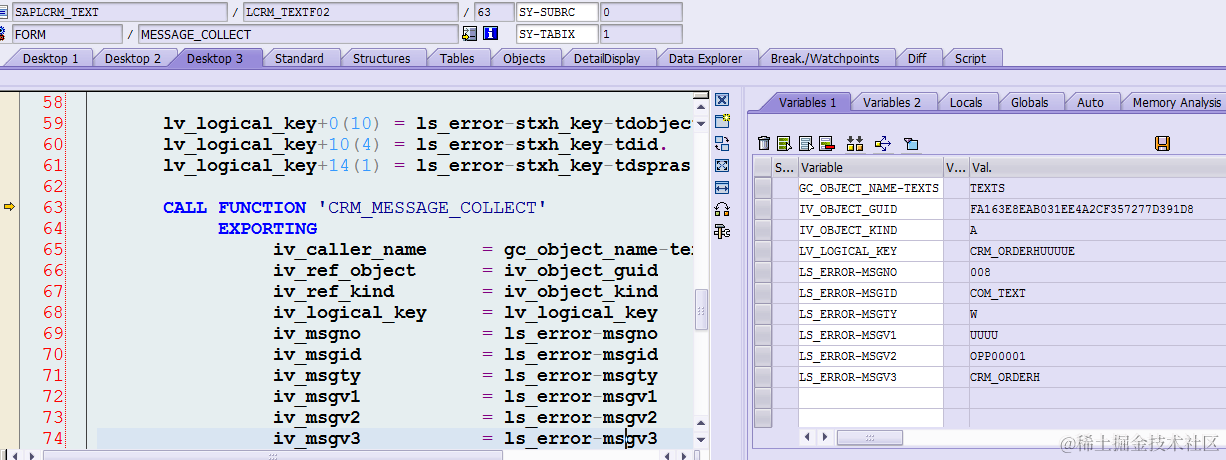
Task: Click the orange floppy disk save icon
Action: click(1162, 144)
